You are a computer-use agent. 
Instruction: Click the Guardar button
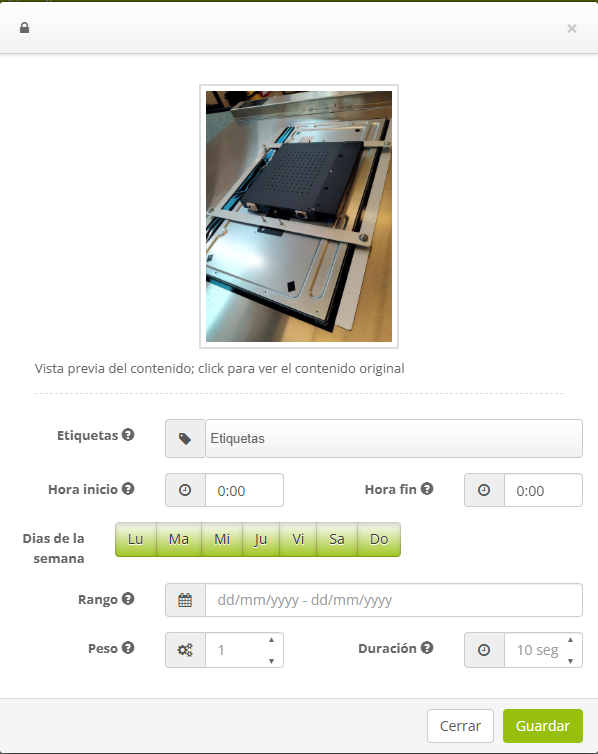(543, 726)
